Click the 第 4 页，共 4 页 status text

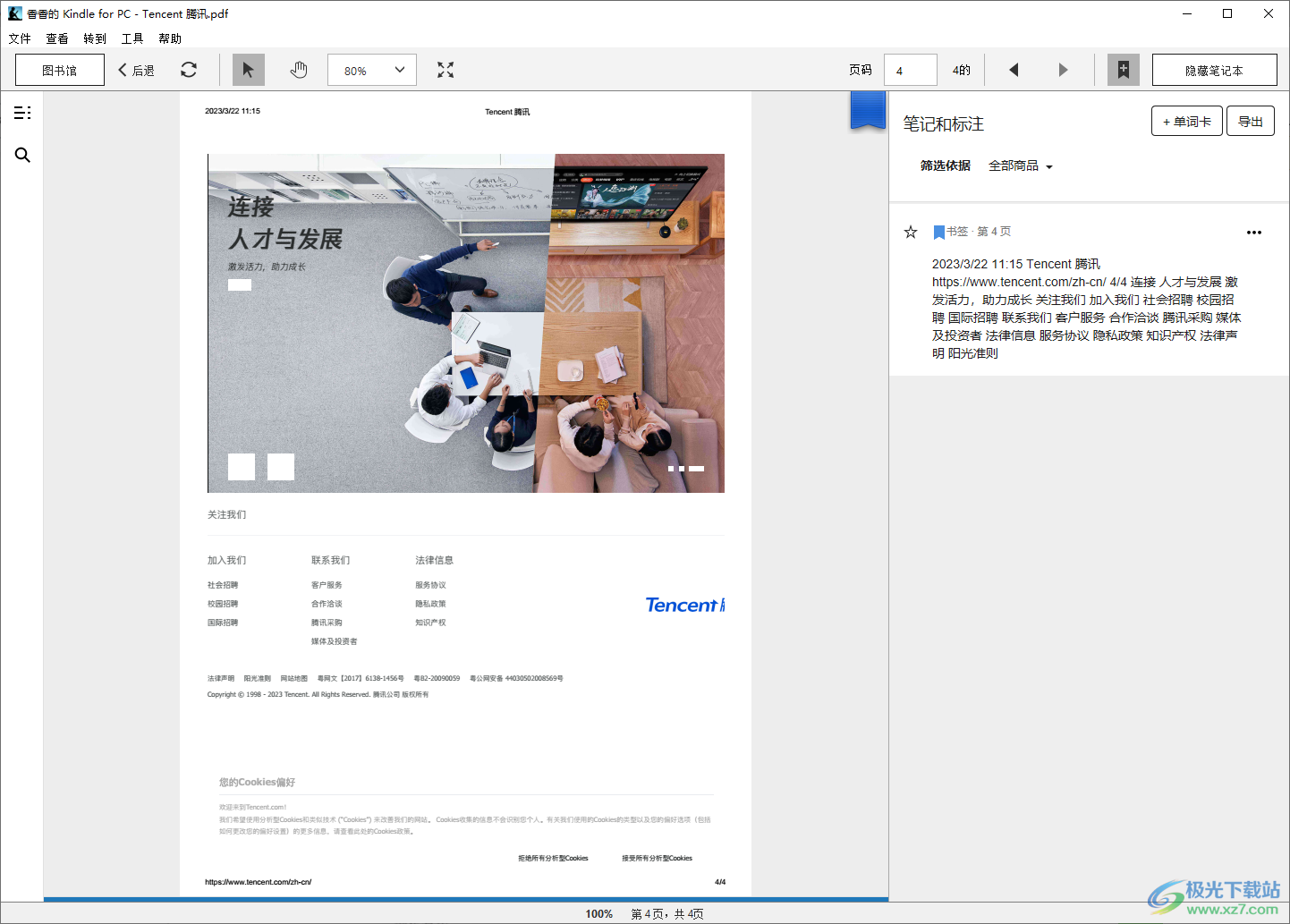point(667,914)
